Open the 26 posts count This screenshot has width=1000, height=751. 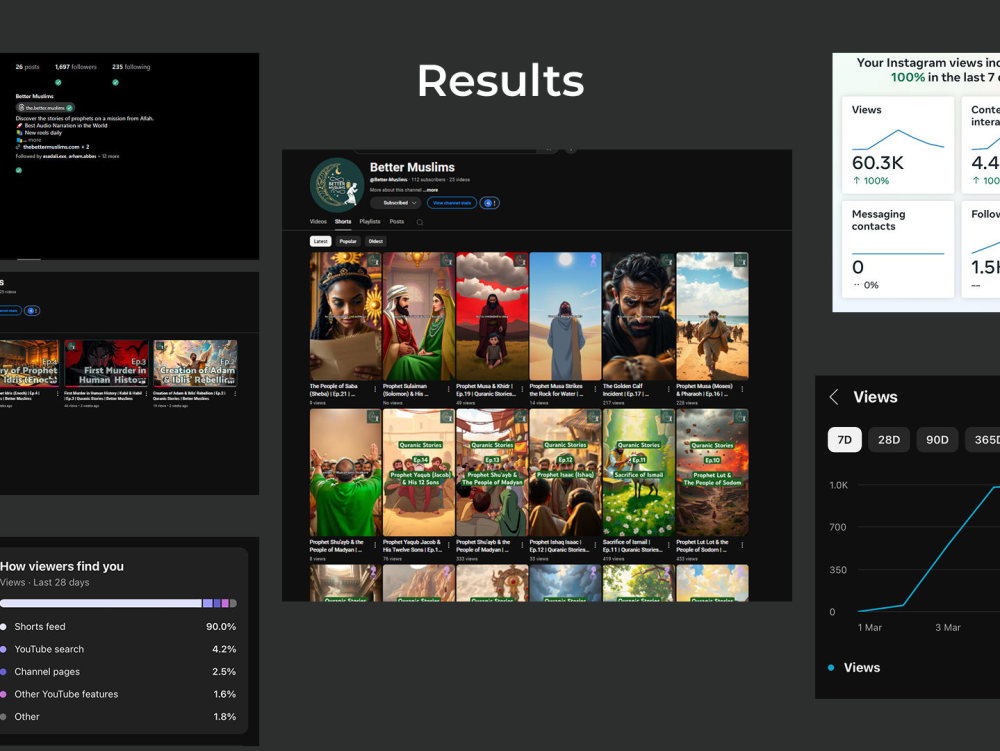(27, 67)
